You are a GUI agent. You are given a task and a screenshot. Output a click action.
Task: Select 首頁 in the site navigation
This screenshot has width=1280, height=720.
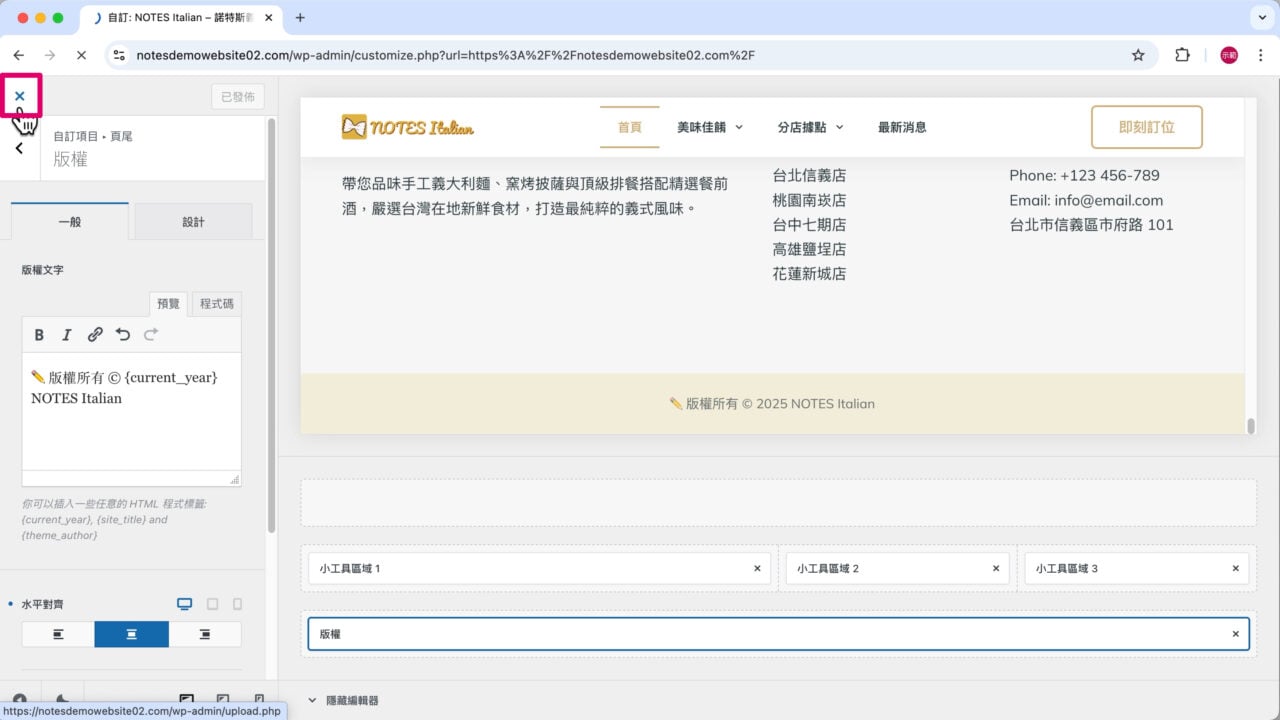pos(629,128)
